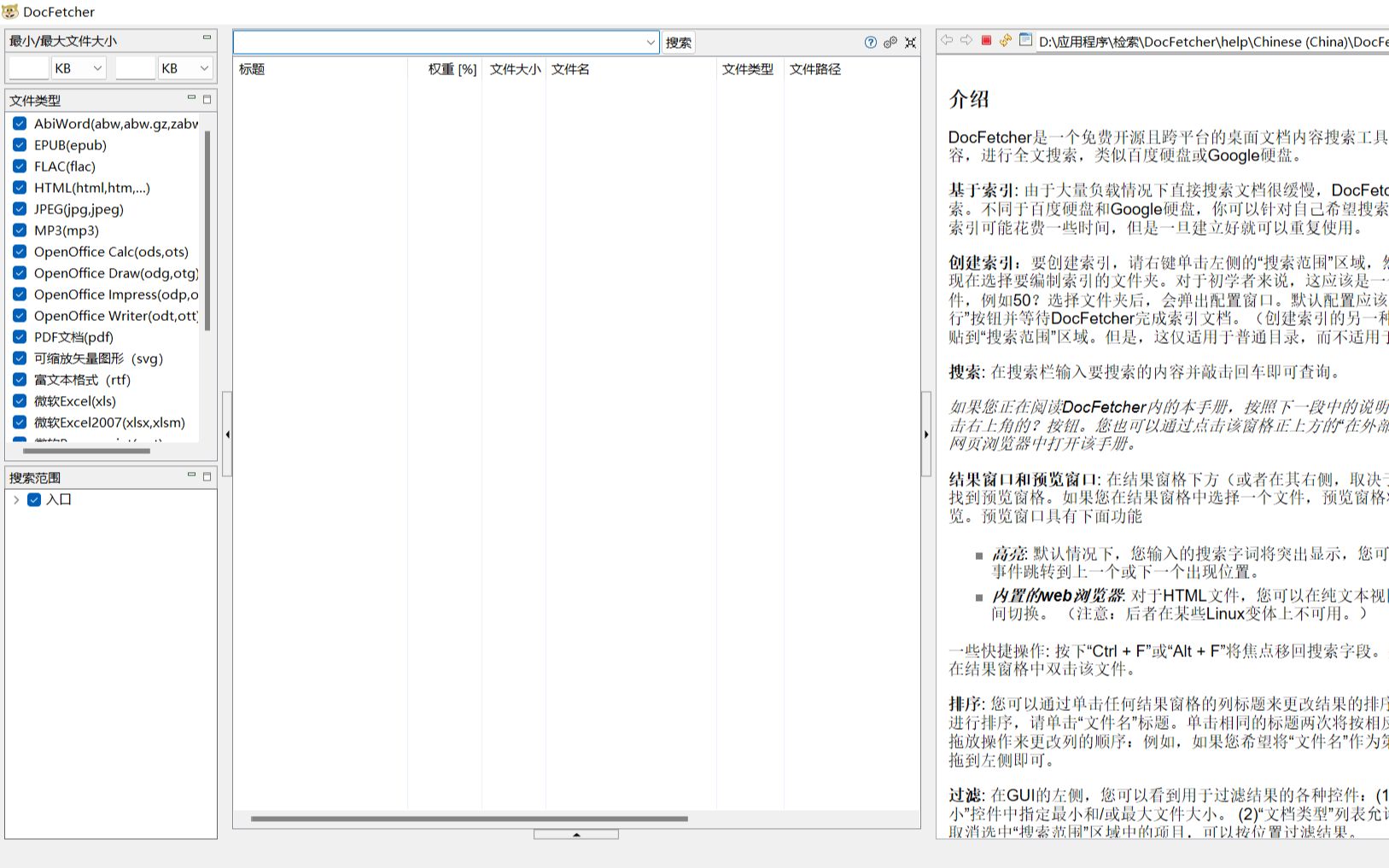
Task: Open the help manual question mark icon
Action: tap(870, 43)
